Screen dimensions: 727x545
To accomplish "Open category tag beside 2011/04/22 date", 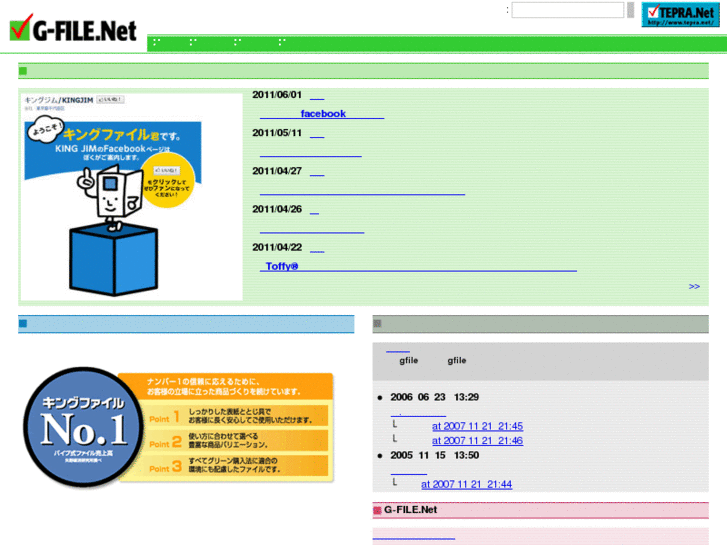I will pos(317,248).
